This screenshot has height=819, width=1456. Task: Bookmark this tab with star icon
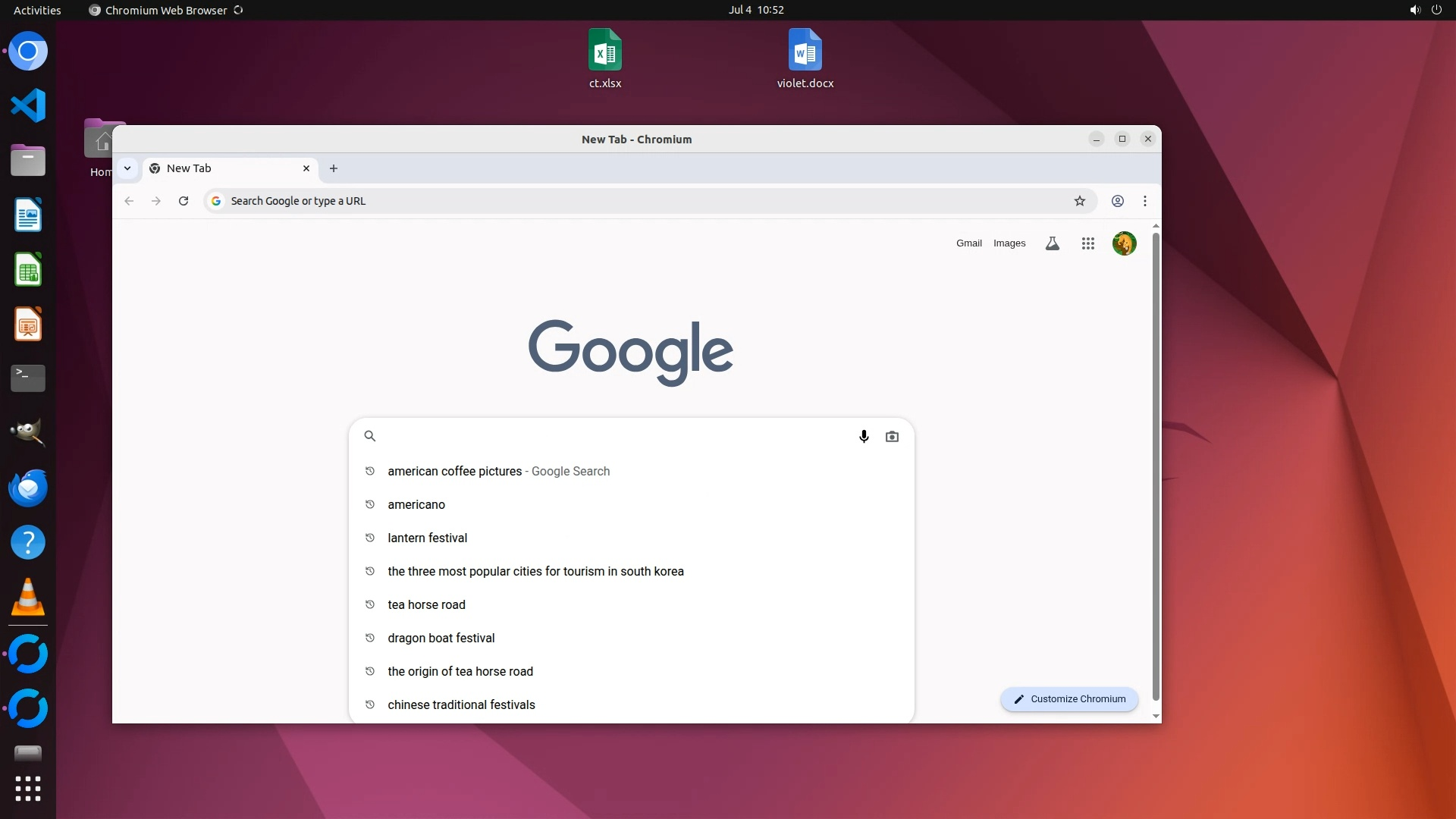[x=1080, y=201]
